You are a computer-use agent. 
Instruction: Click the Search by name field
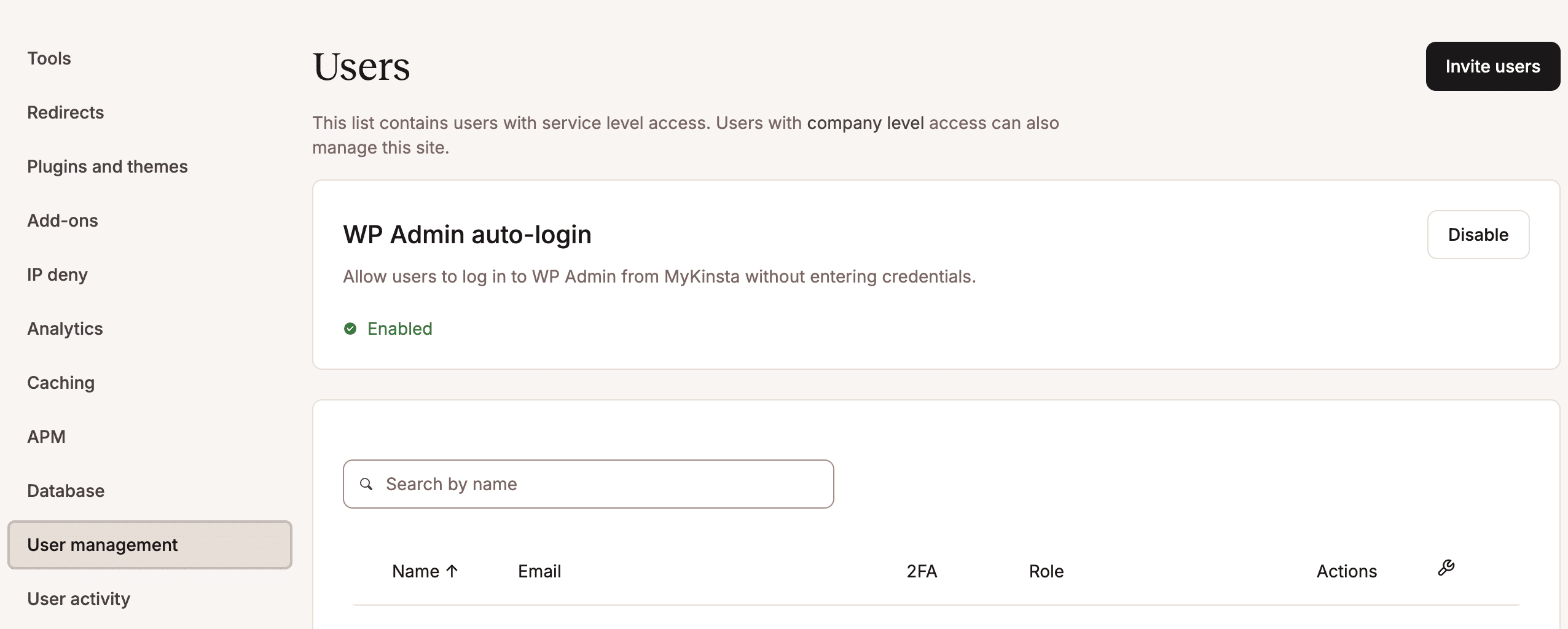click(588, 484)
